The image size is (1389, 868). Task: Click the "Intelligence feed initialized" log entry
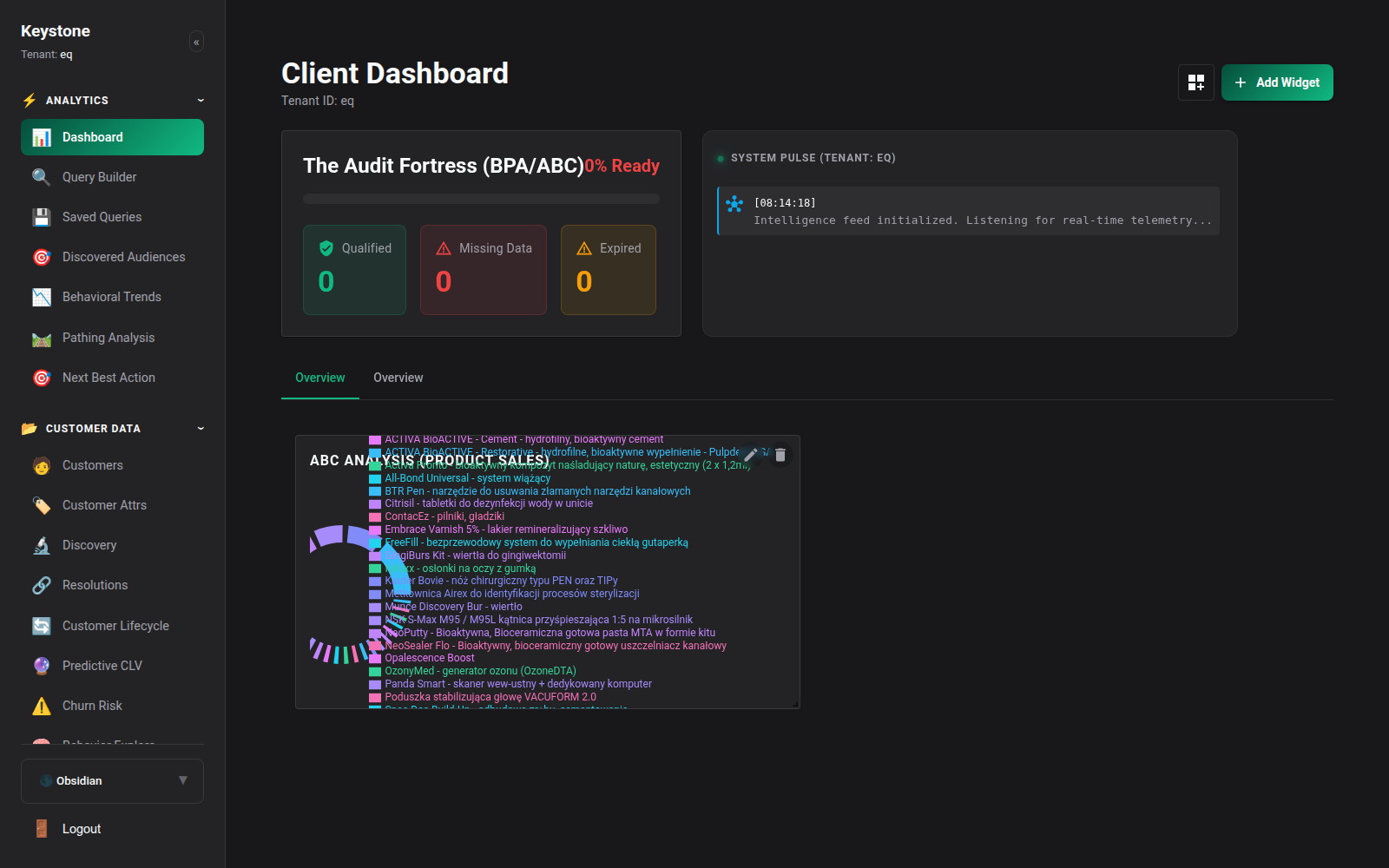point(969,211)
